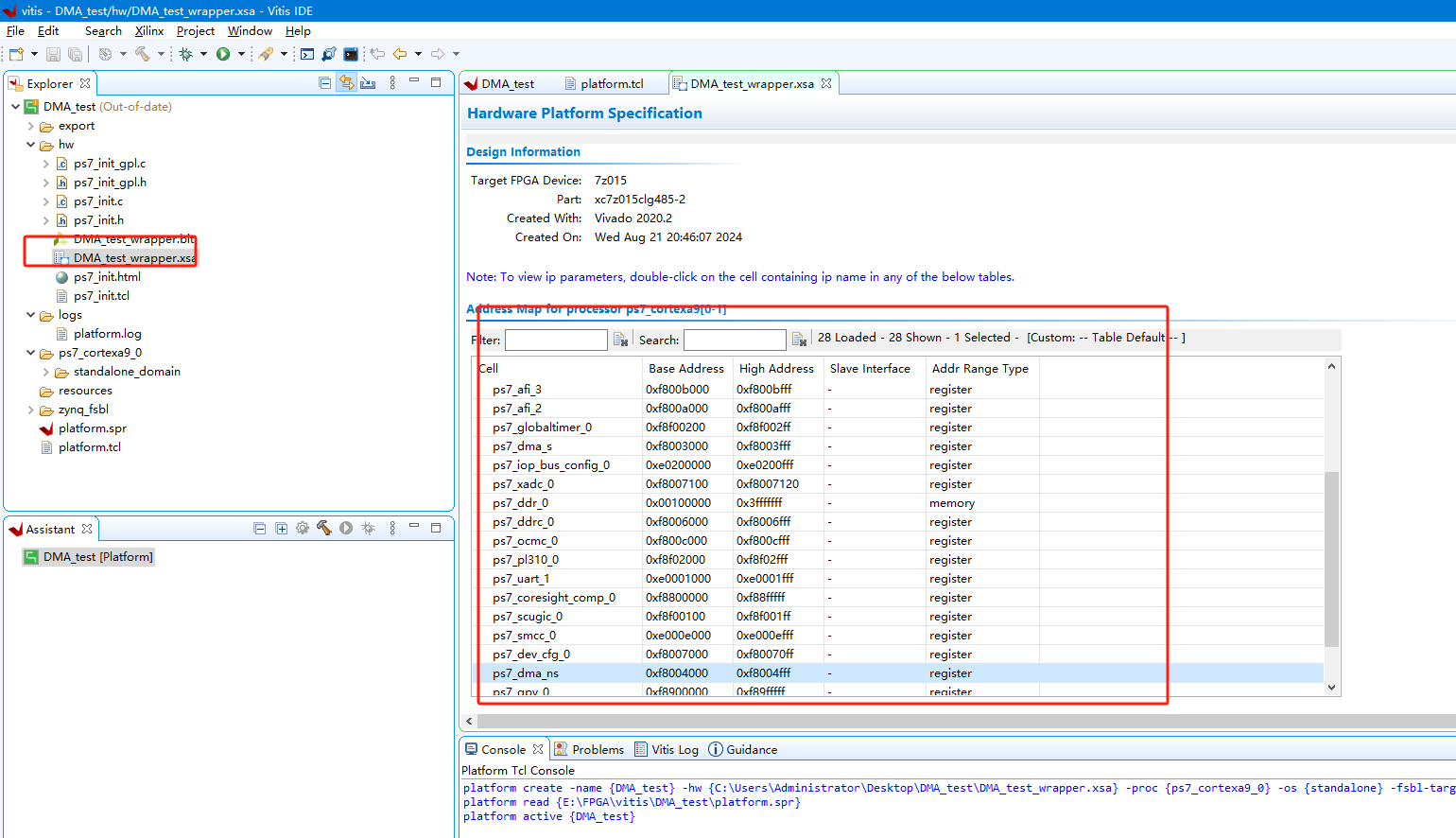1456x838 pixels.
Task: Click the Filter input field
Action: [556, 340]
